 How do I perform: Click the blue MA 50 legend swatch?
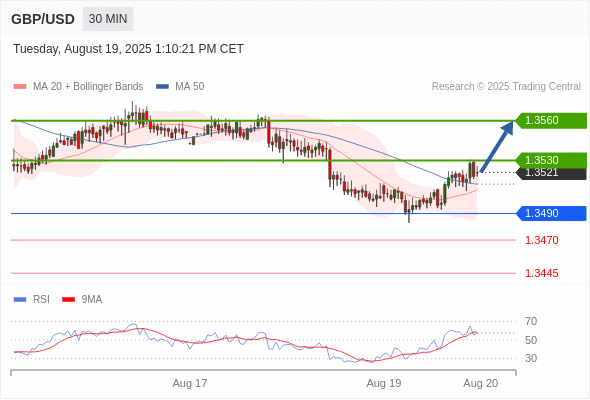pos(162,87)
